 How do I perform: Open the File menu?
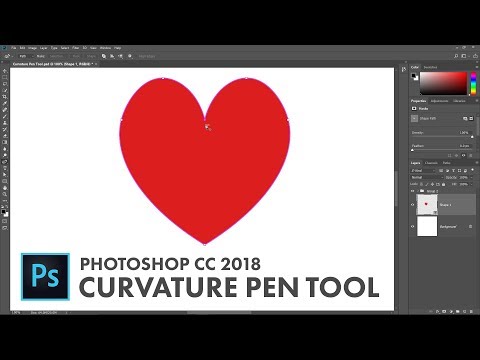(x=14, y=48)
